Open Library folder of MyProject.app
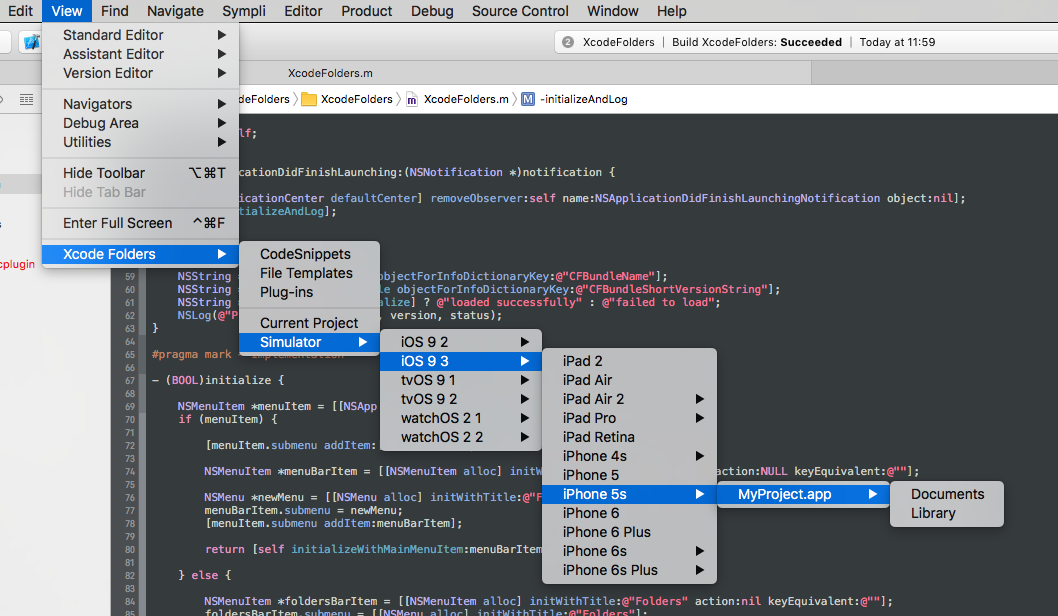This screenshot has width=1058, height=616. coord(947,513)
